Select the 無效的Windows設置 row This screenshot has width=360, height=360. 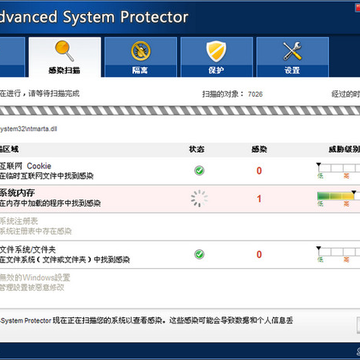[180, 282]
